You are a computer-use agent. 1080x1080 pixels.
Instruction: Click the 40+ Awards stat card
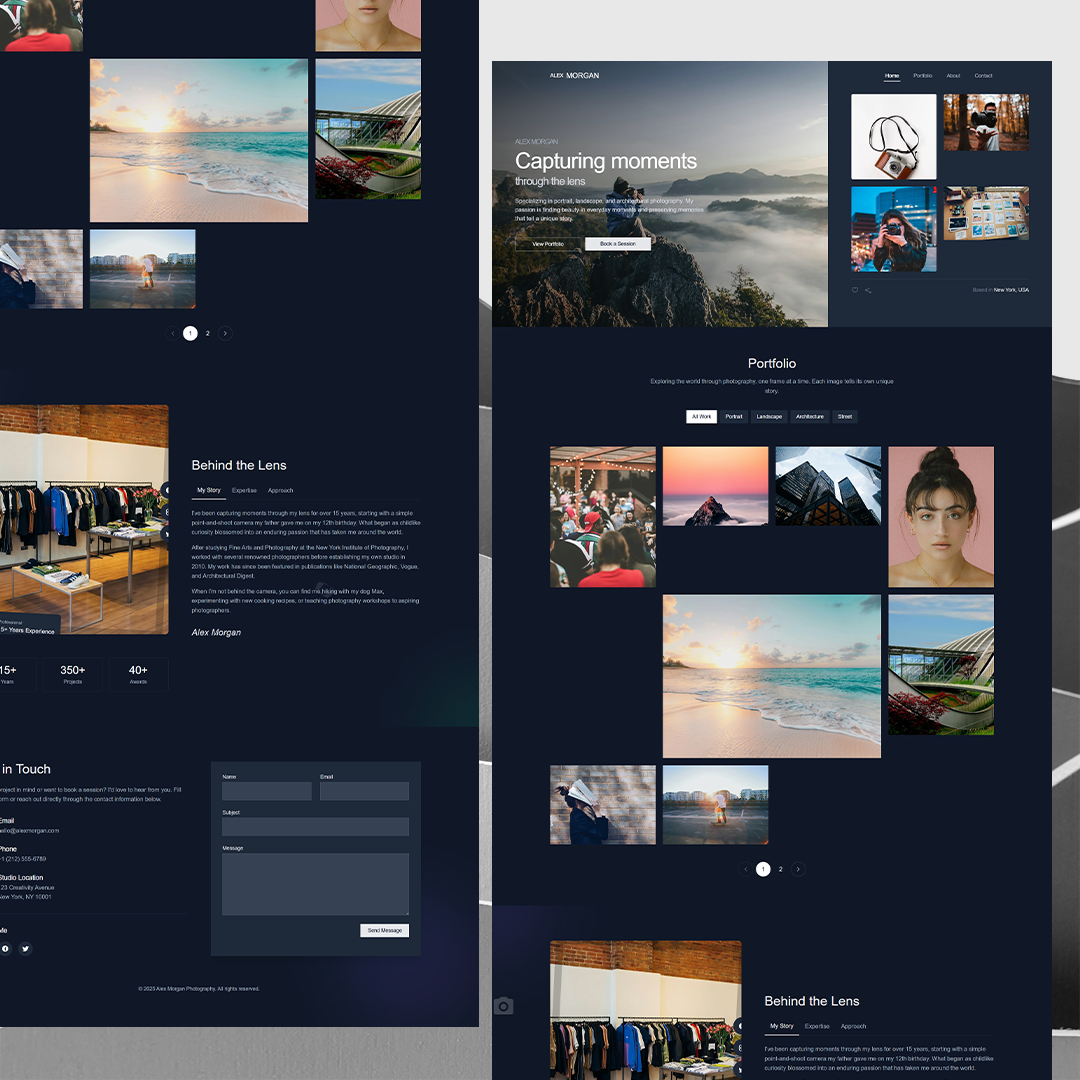pyautogui.click(x=138, y=674)
